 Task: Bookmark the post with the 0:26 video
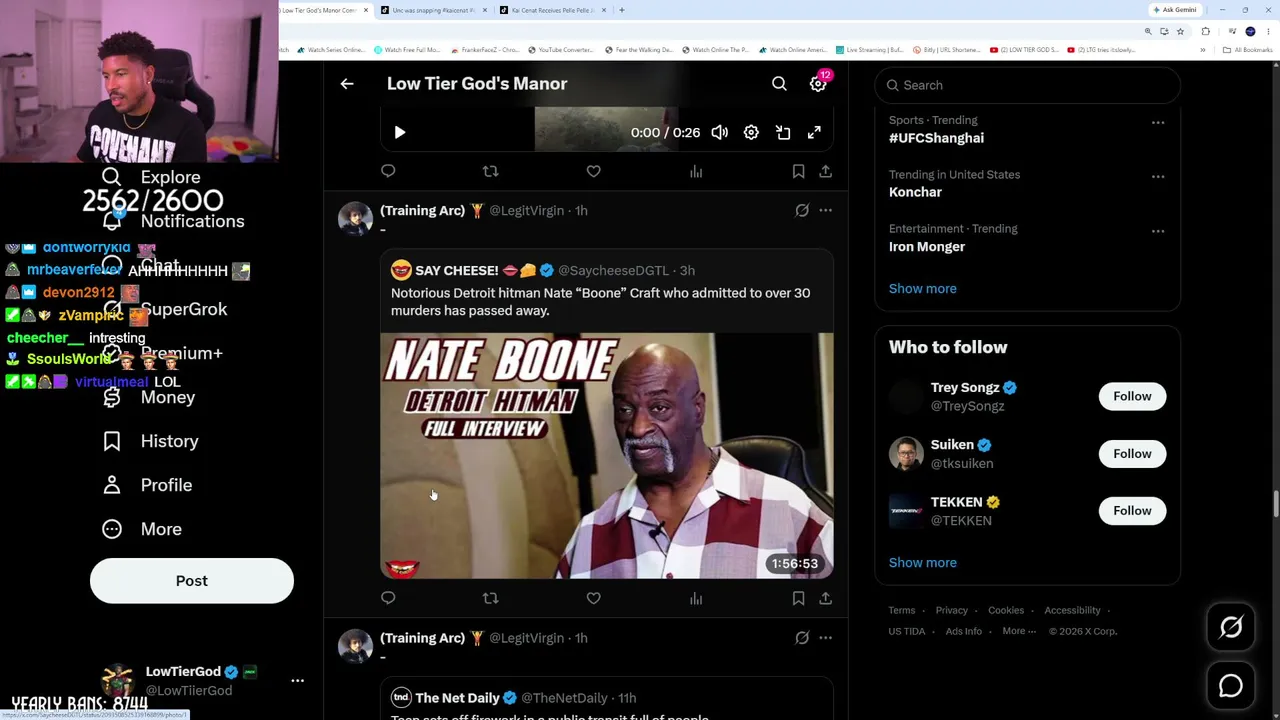coord(798,171)
